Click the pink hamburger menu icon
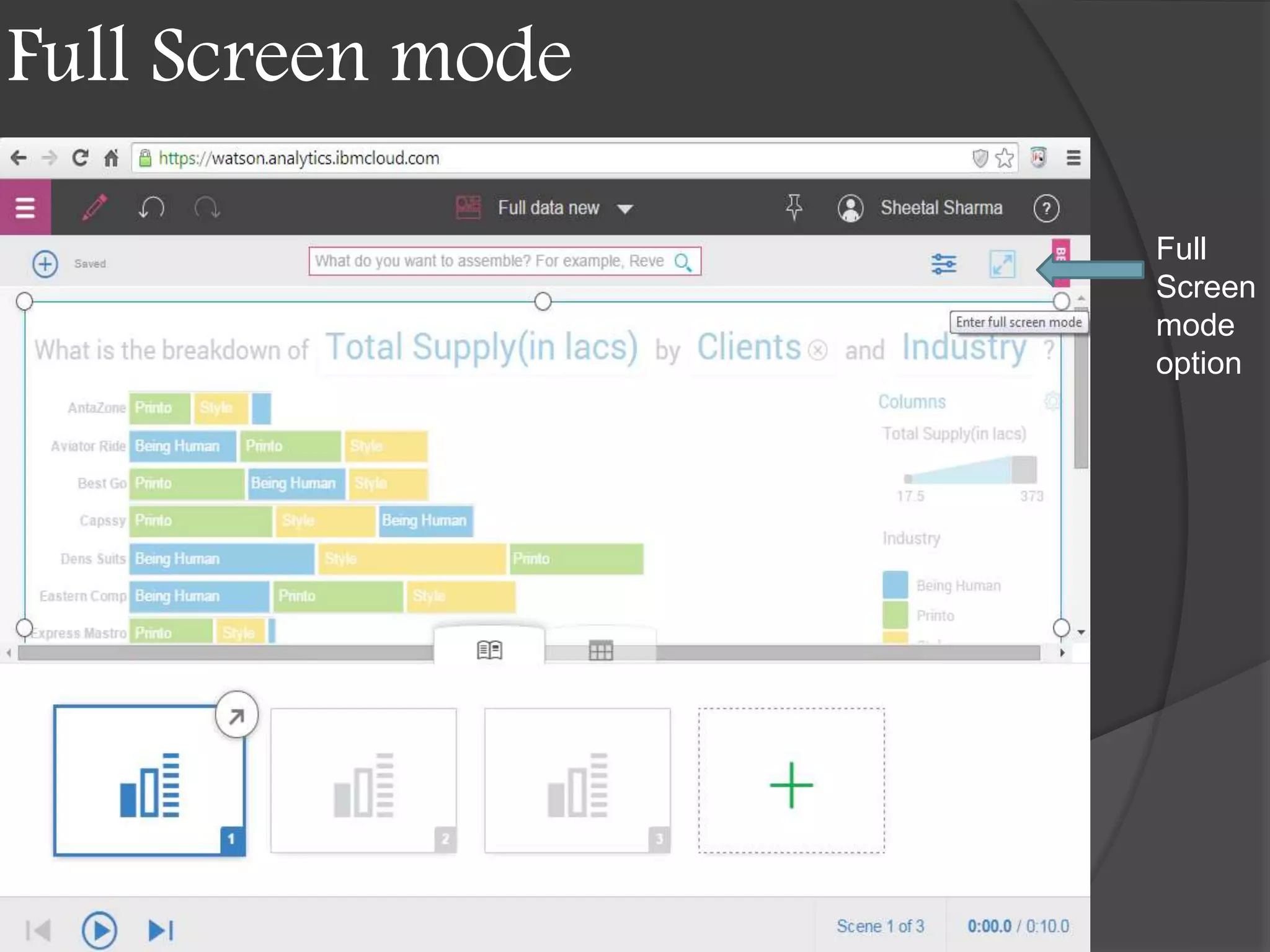The width and height of the screenshot is (1270, 952). pyautogui.click(x=25, y=208)
